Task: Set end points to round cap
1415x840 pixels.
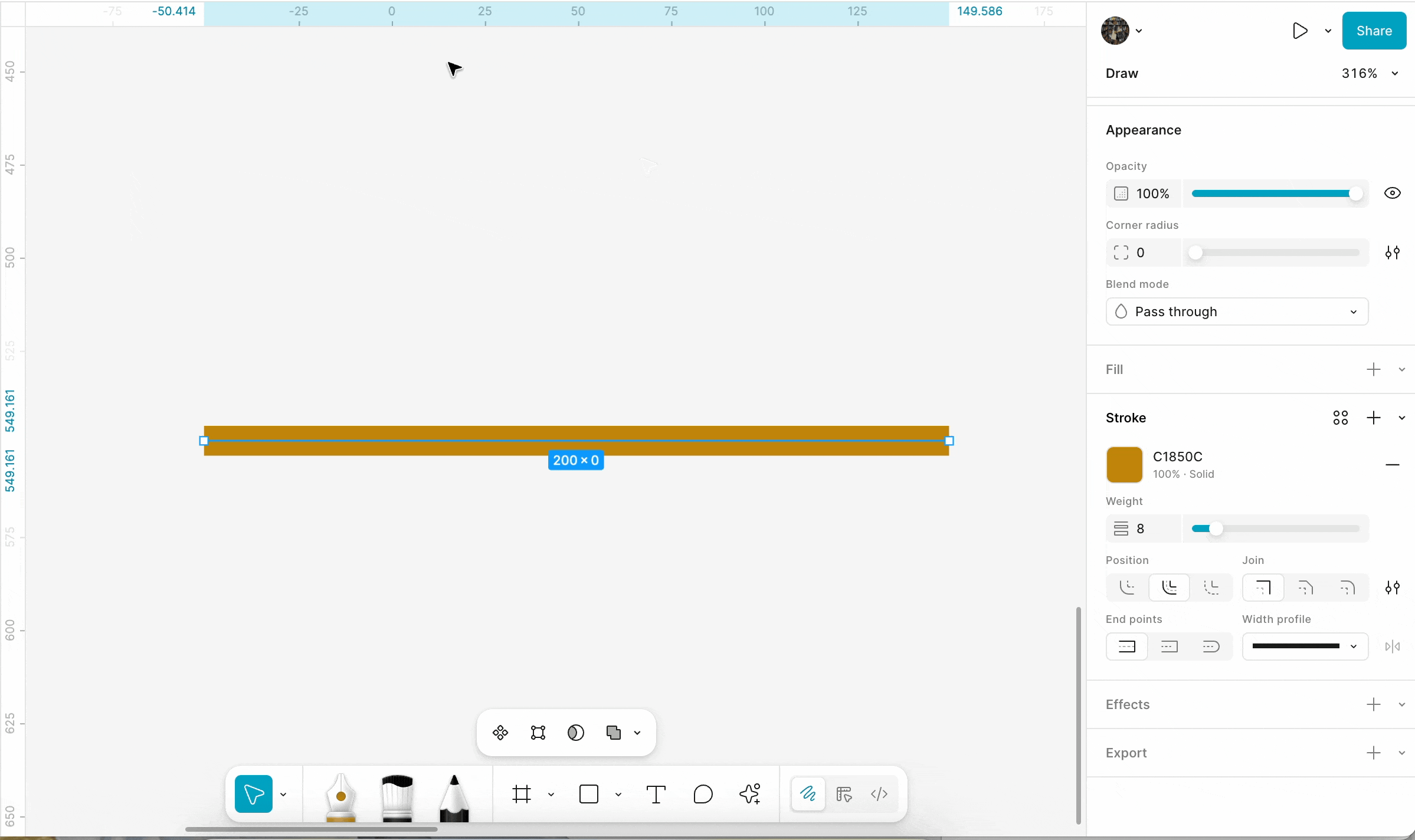Action: click(x=1211, y=647)
